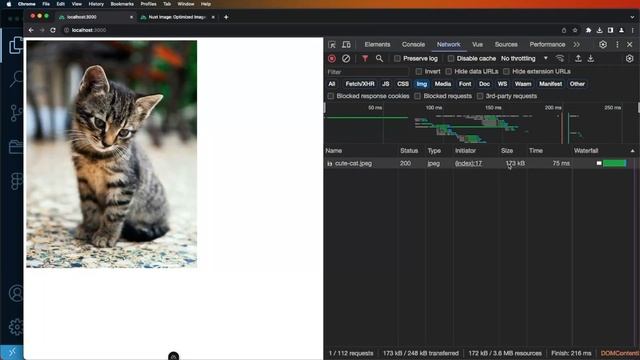Click green waterfall bar for cute-cat.jpeg
The height and width of the screenshot is (360, 640).
614,163
